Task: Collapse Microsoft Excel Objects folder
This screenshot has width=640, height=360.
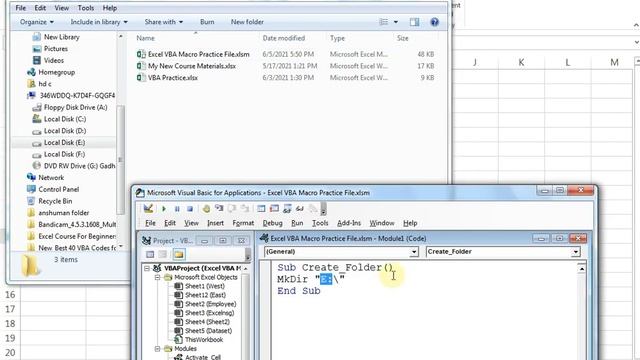Action: (x=158, y=277)
